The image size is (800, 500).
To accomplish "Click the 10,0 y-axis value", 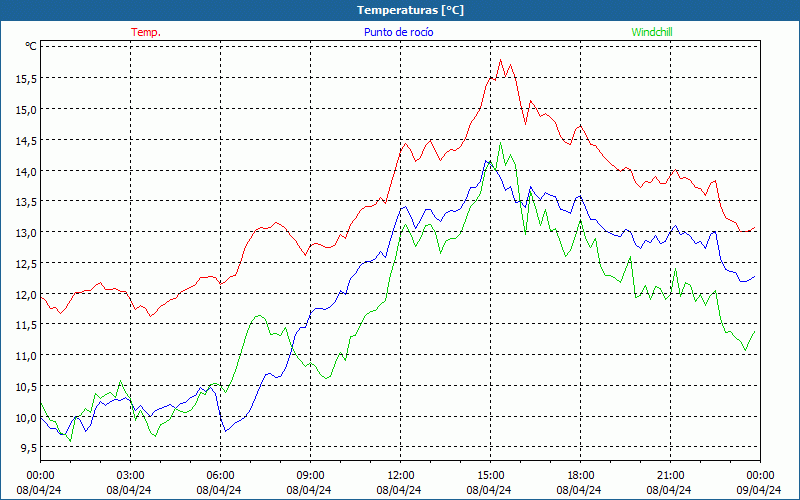I will click(26, 417).
